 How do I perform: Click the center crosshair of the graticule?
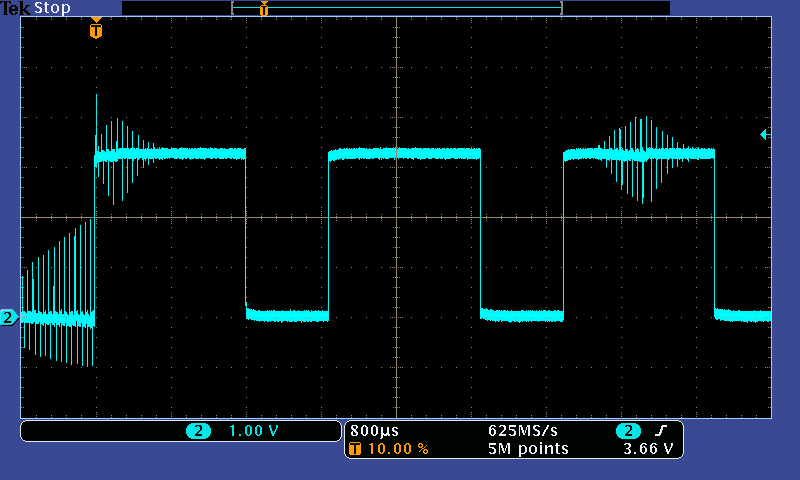[397, 217]
